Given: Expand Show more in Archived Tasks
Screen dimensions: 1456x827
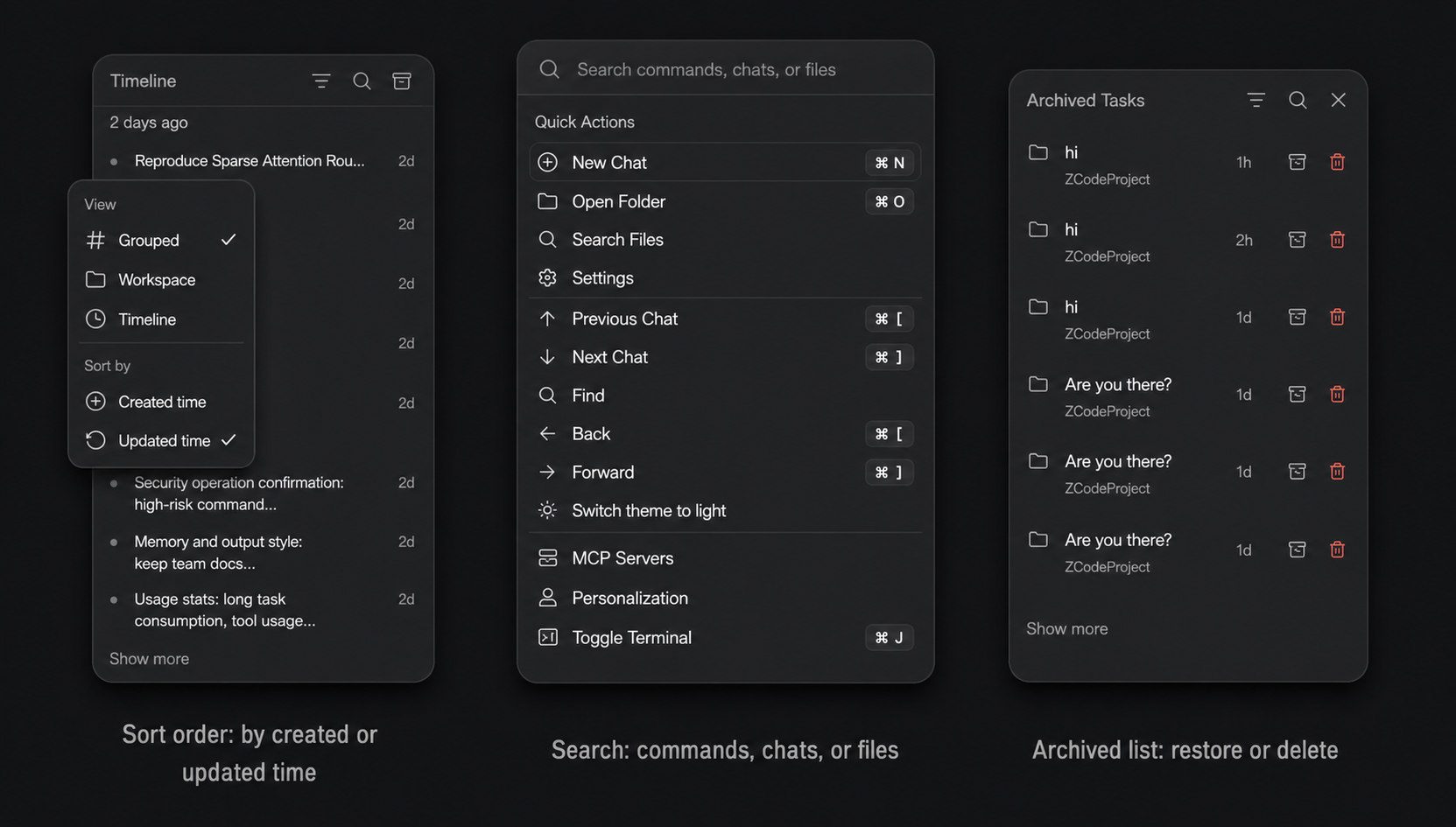Looking at the screenshot, I should pyautogui.click(x=1066, y=629).
